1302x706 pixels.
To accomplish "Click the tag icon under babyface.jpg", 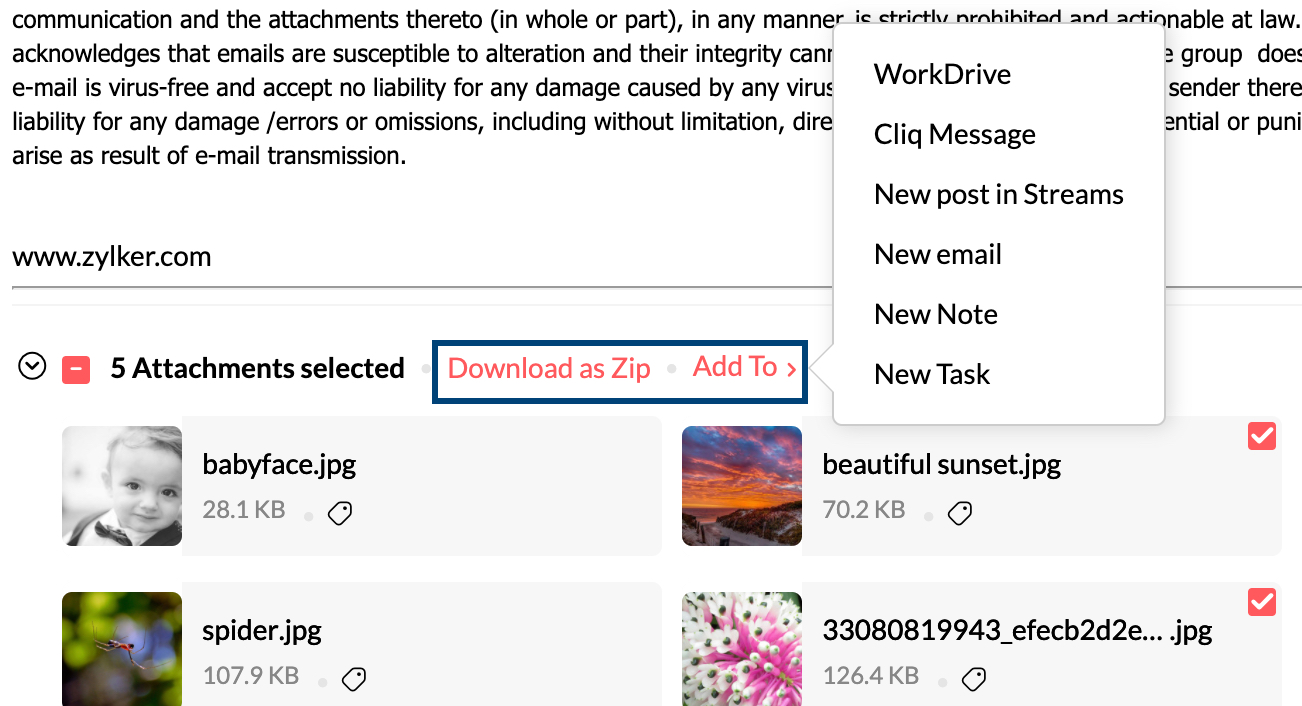I will pos(340,514).
